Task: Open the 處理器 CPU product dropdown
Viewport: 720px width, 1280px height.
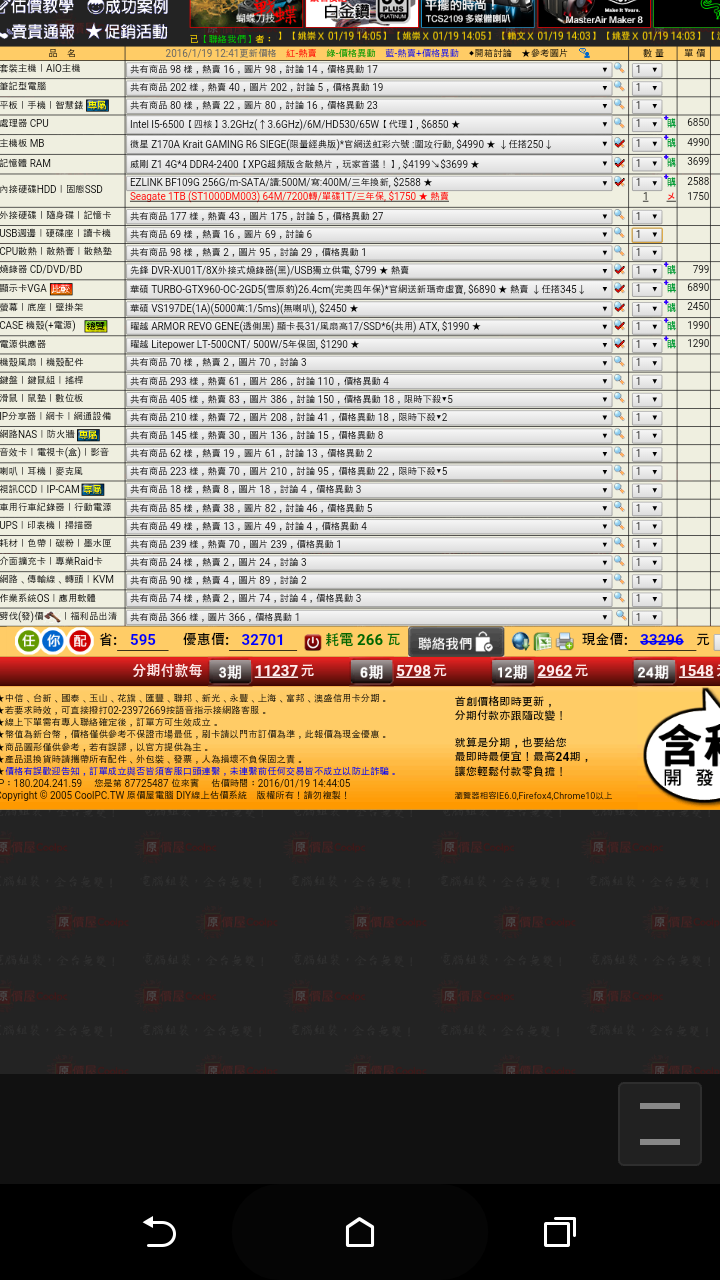Action: point(369,124)
